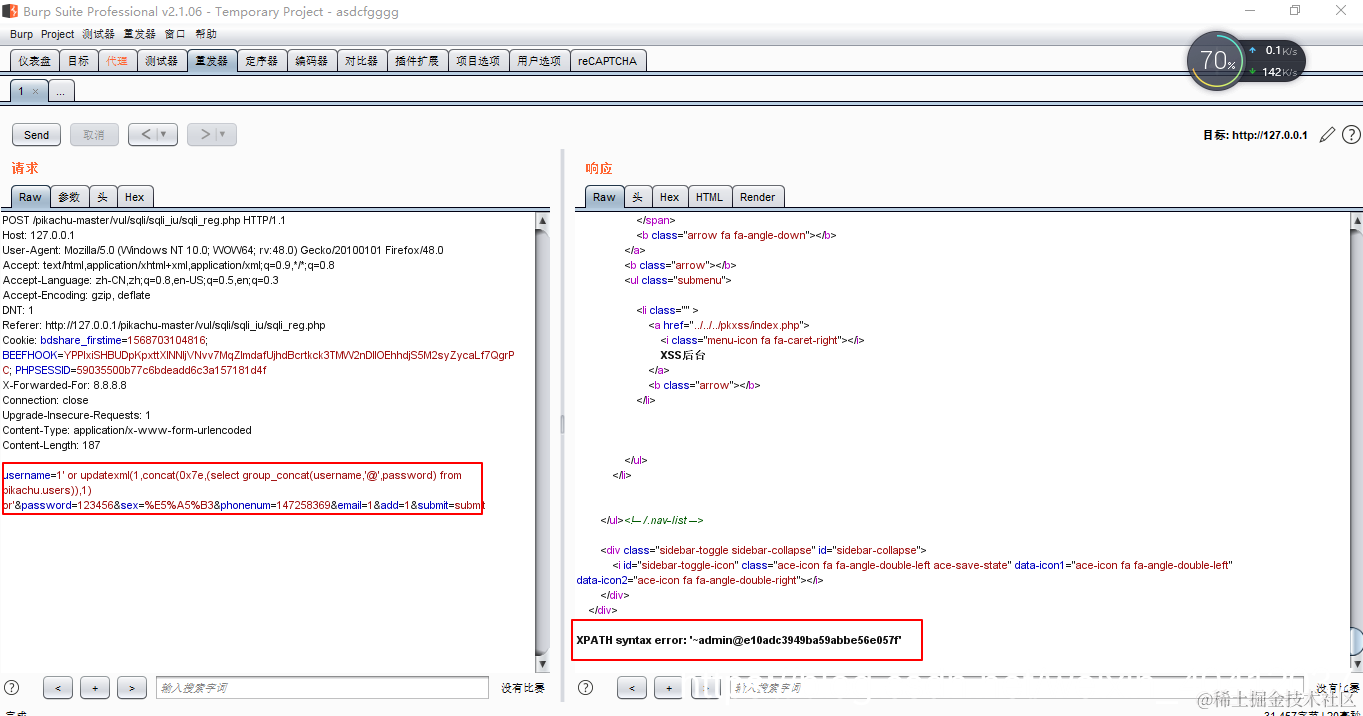Click the Content-Length: 187 header line
The image size is (1363, 716).
tap(51, 445)
